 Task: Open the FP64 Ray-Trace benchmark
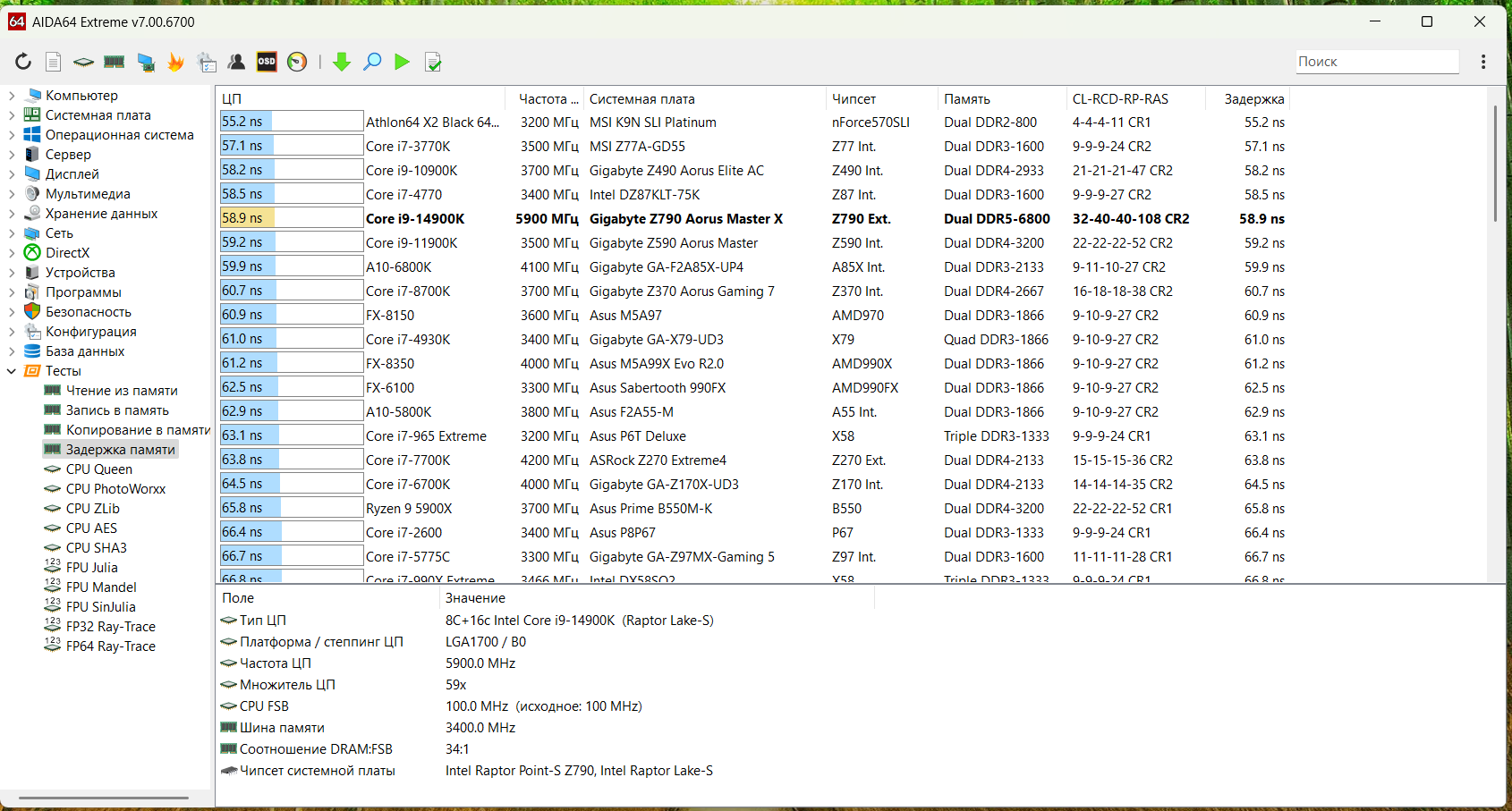pos(111,646)
